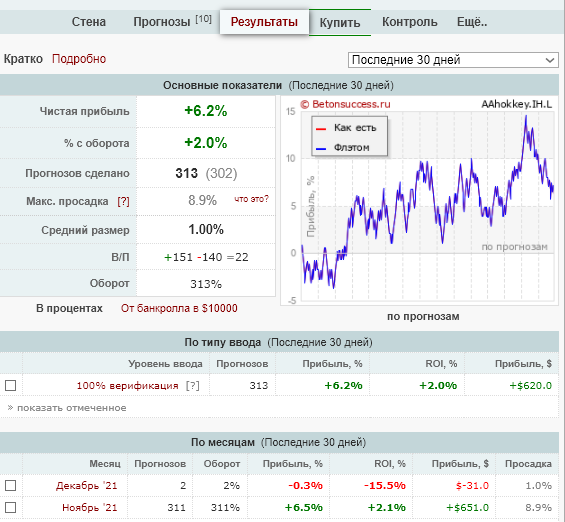Switch to Кратко view

(x=23, y=59)
